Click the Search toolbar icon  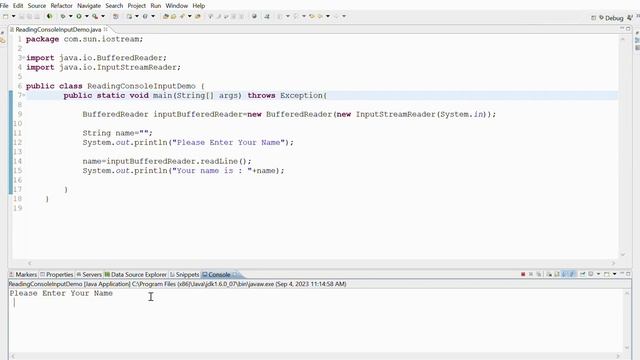click(182, 16)
